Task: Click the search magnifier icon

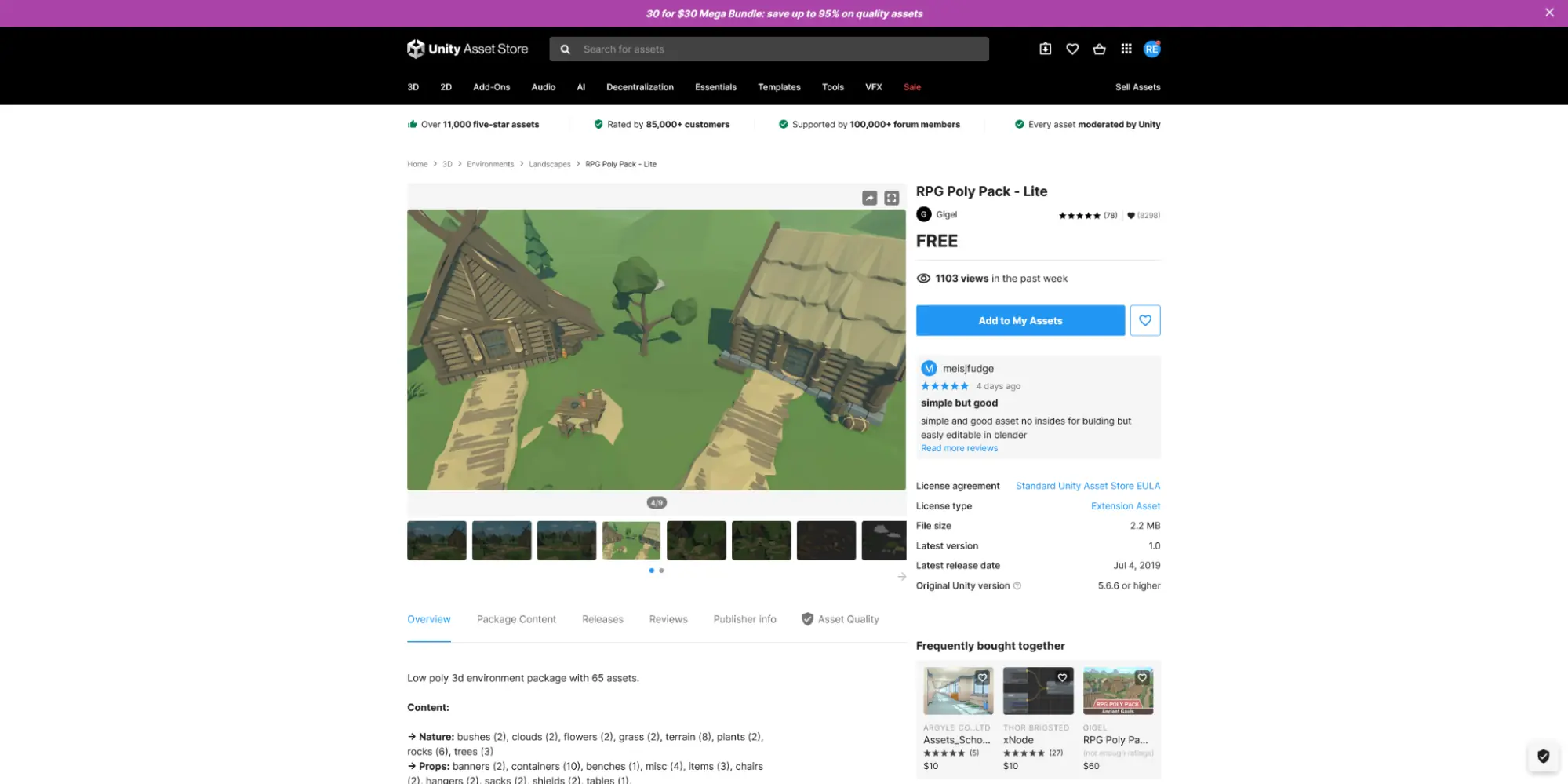Action: (x=565, y=49)
